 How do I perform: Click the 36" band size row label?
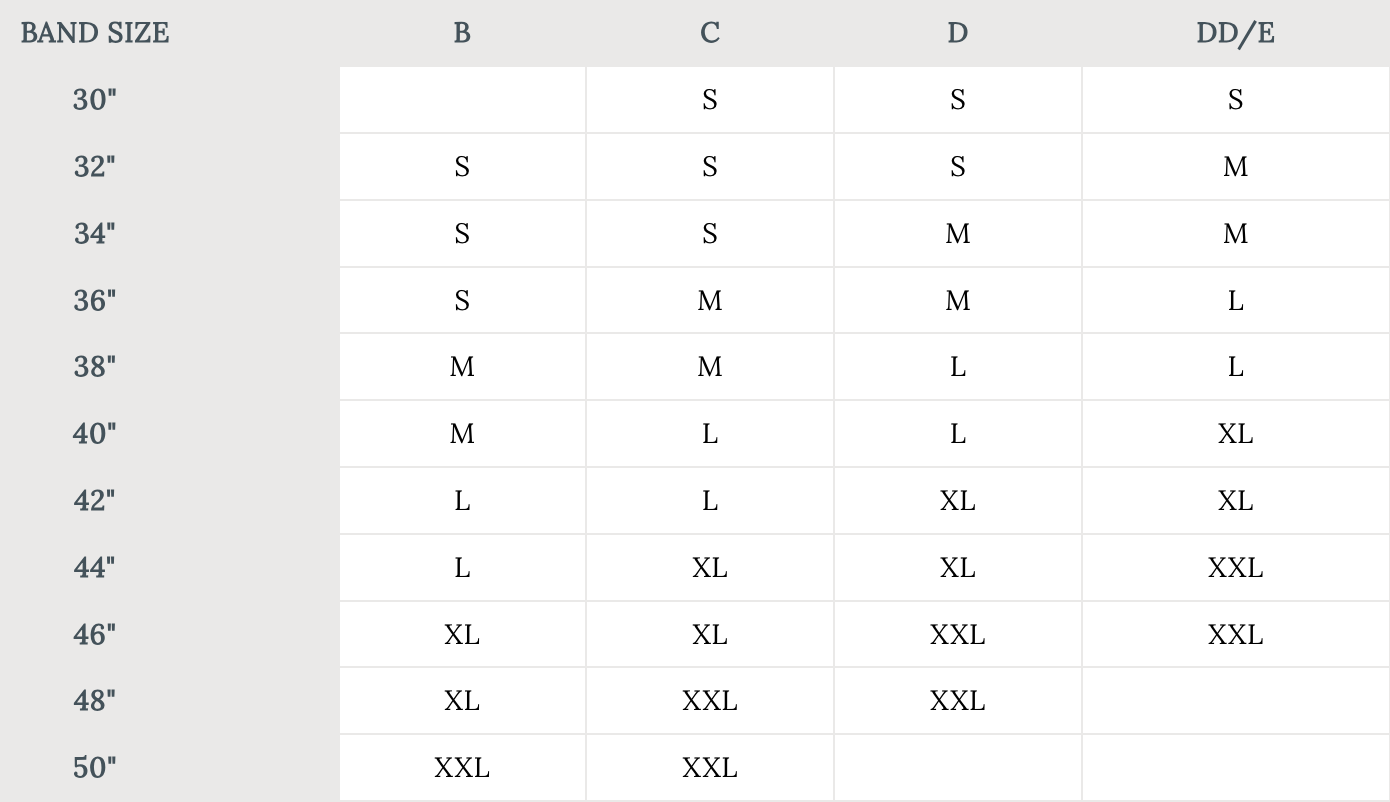(x=95, y=300)
